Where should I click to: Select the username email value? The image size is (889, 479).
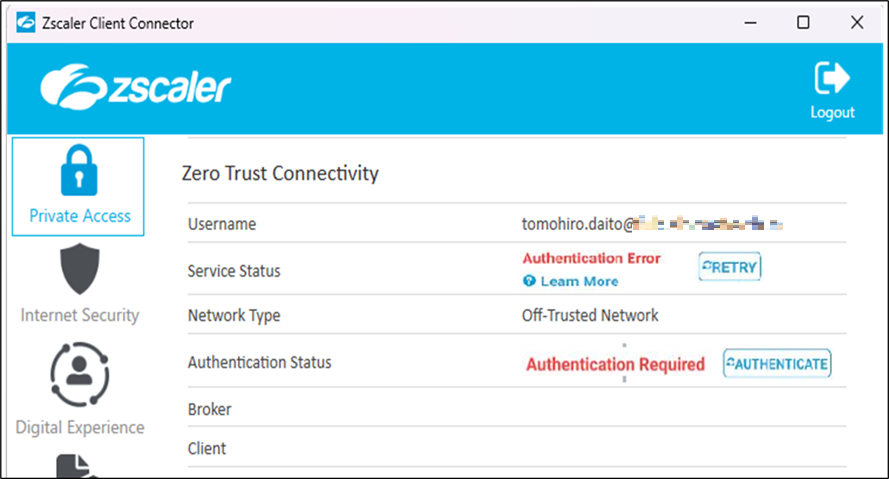point(651,224)
